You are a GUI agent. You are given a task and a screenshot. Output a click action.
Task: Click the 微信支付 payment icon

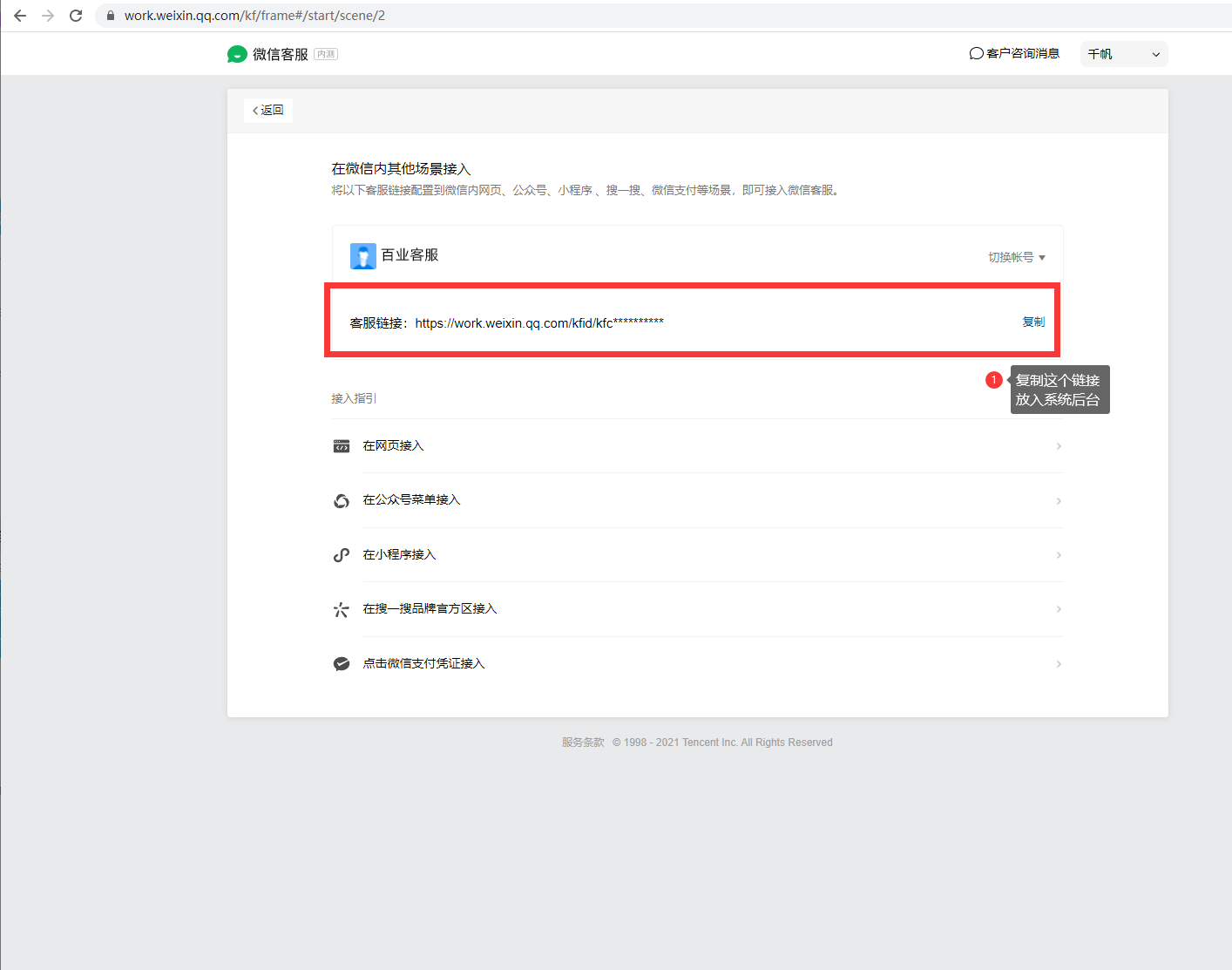click(342, 664)
